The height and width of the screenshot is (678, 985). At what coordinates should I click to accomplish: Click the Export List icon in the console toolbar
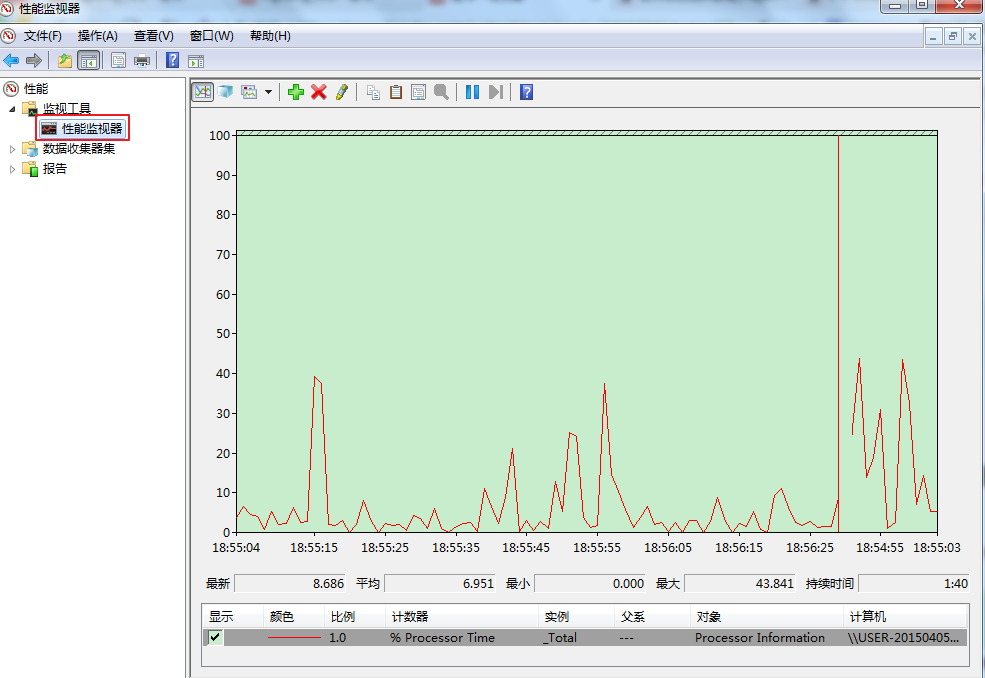click(118, 60)
